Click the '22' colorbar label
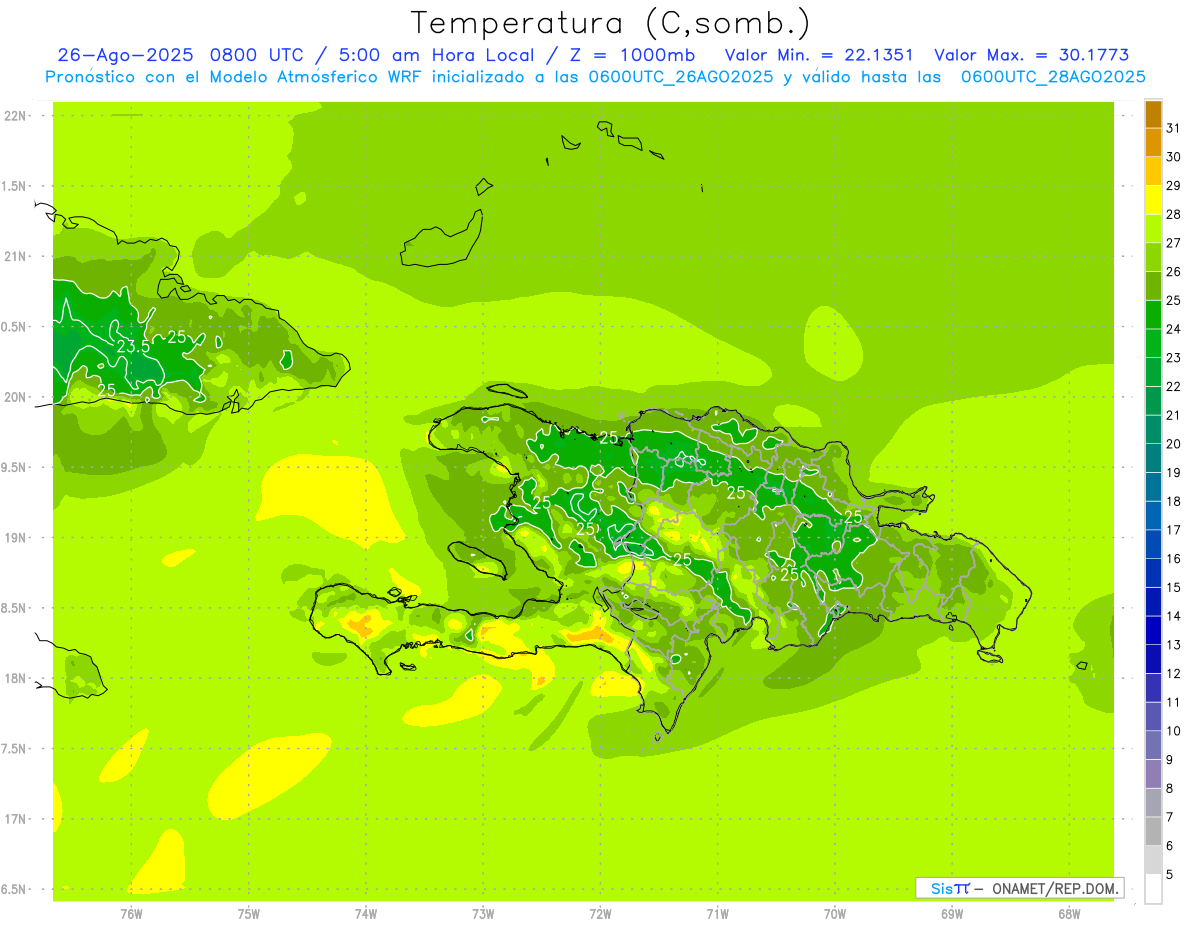This screenshot has height=927, width=1200. 1173,387
